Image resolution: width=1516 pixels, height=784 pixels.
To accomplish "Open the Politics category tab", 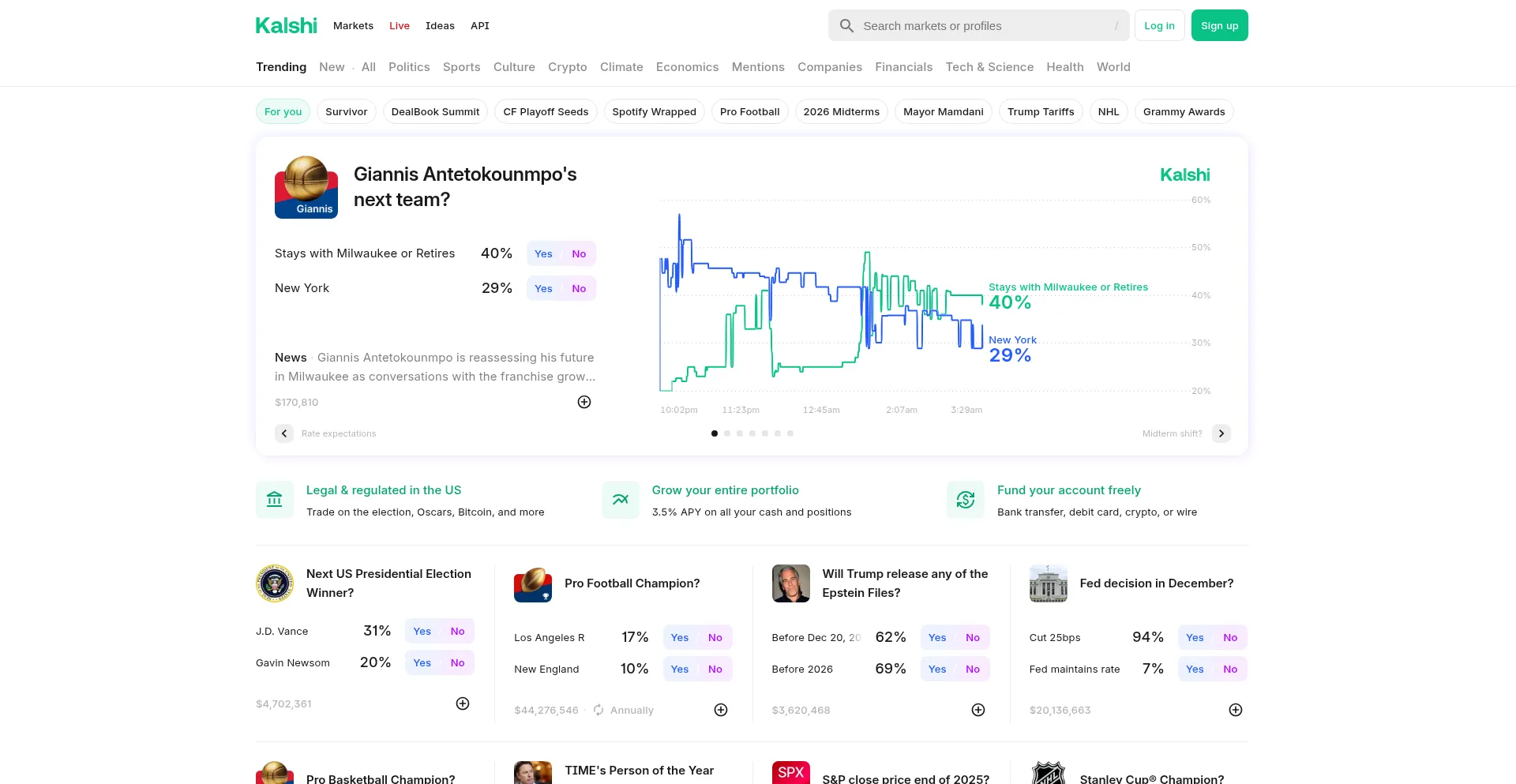I will tap(409, 67).
